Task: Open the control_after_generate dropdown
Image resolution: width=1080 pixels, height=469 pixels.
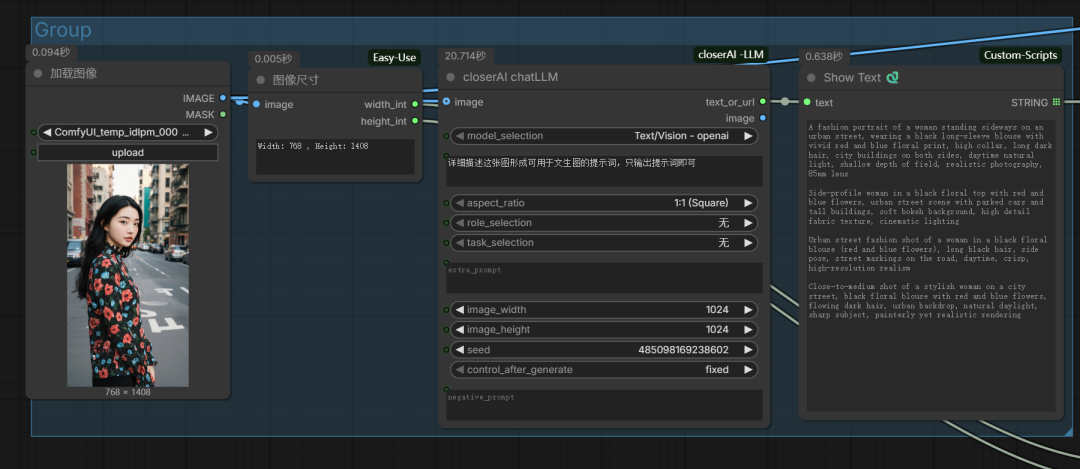Action: pos(604,370)
